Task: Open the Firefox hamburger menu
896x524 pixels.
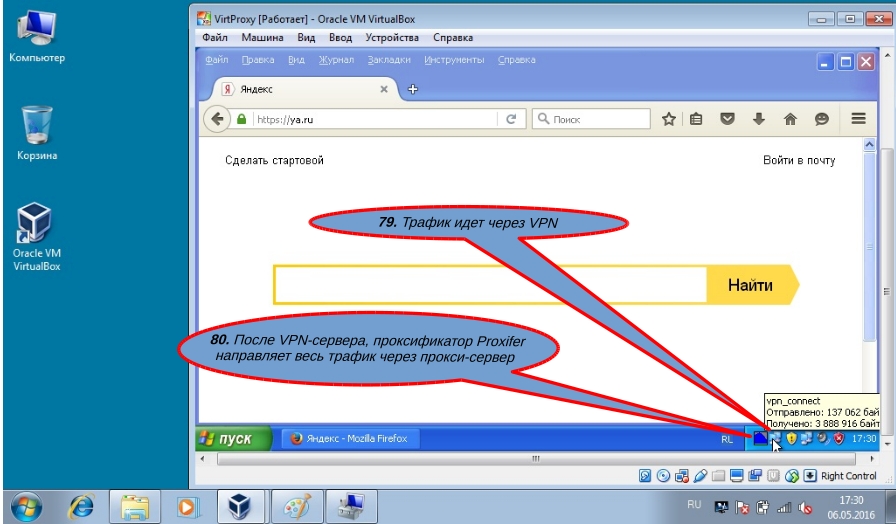Action: (858, 119)
